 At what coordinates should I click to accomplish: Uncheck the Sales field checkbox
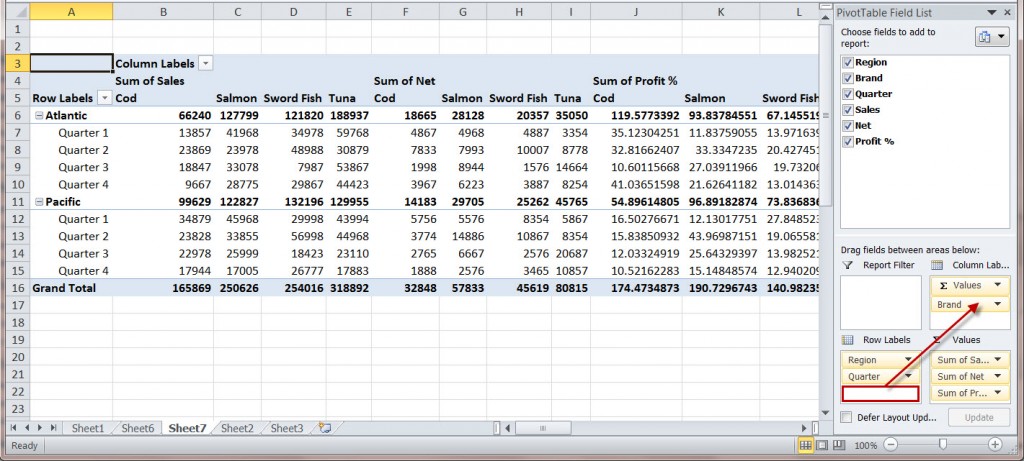click(x=848, y=110)
